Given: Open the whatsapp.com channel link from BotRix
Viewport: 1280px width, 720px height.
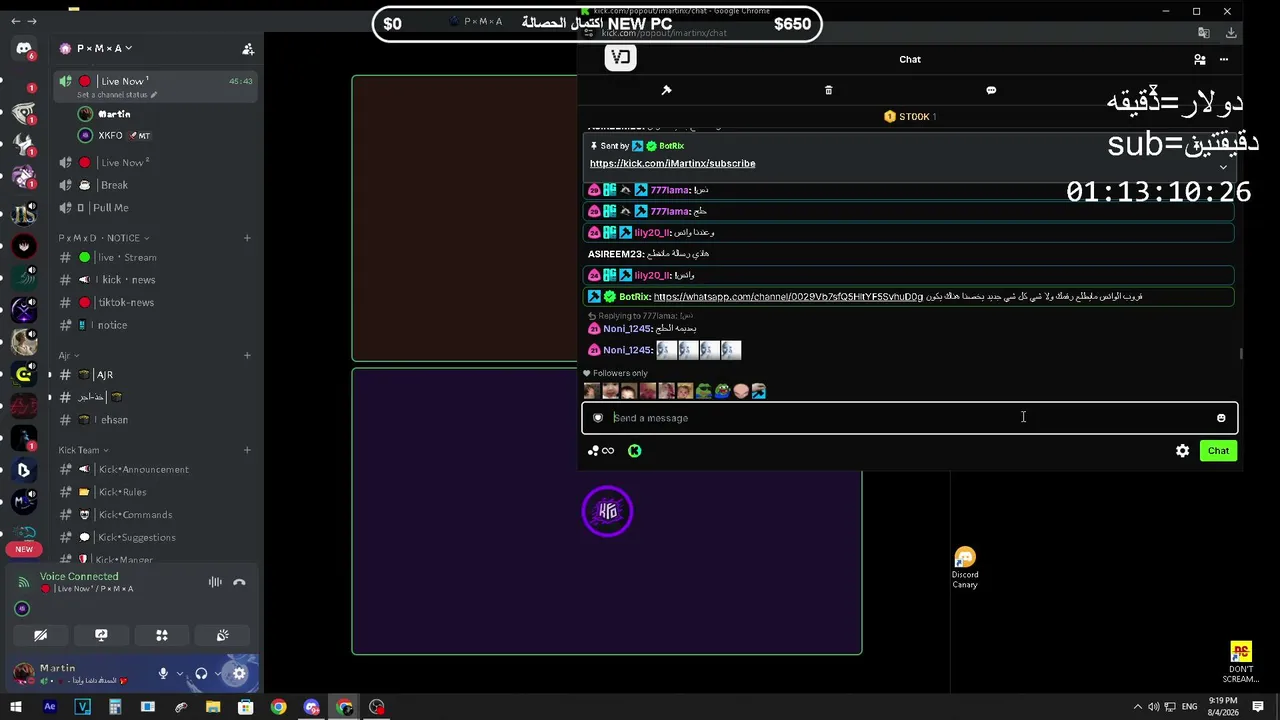Looking at the screenshot, I should pyautogui.click(x=788, y=297).
